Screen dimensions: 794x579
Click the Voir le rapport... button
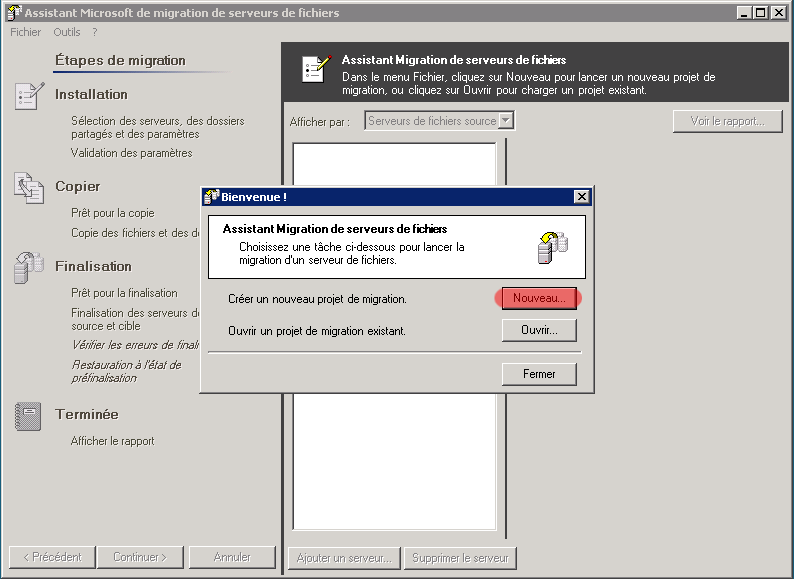pos(728,121)
